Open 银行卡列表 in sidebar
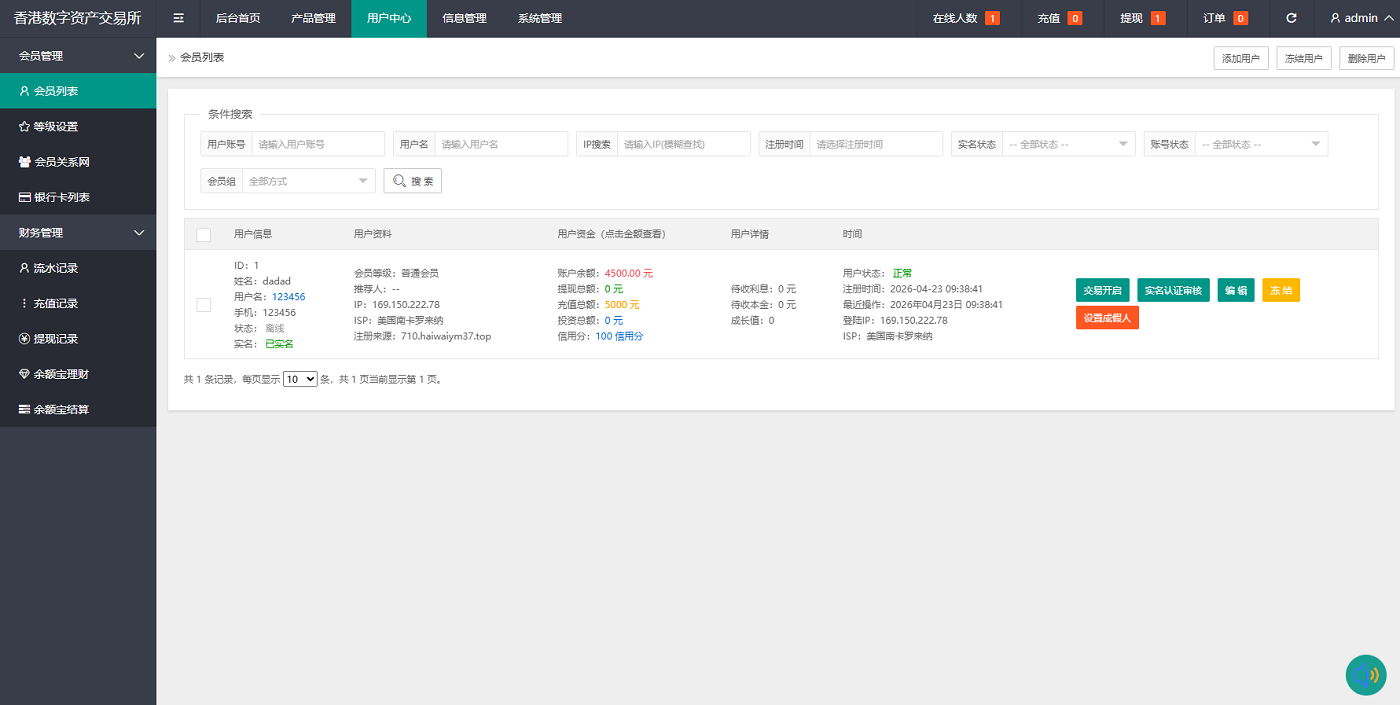This screenshot has width=1400, height=705. tap(61, 197)
